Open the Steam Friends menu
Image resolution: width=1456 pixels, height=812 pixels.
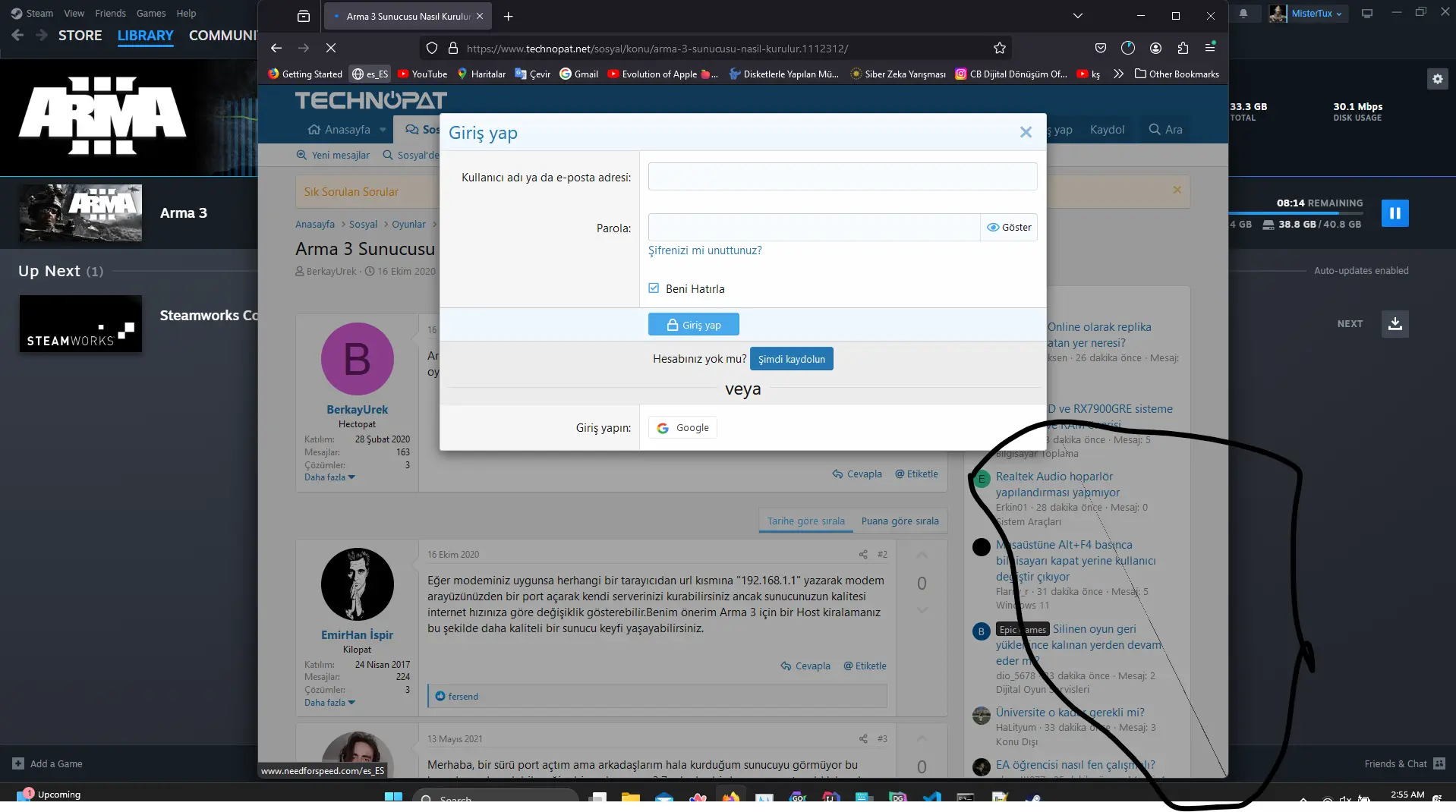tap(110, 13)
